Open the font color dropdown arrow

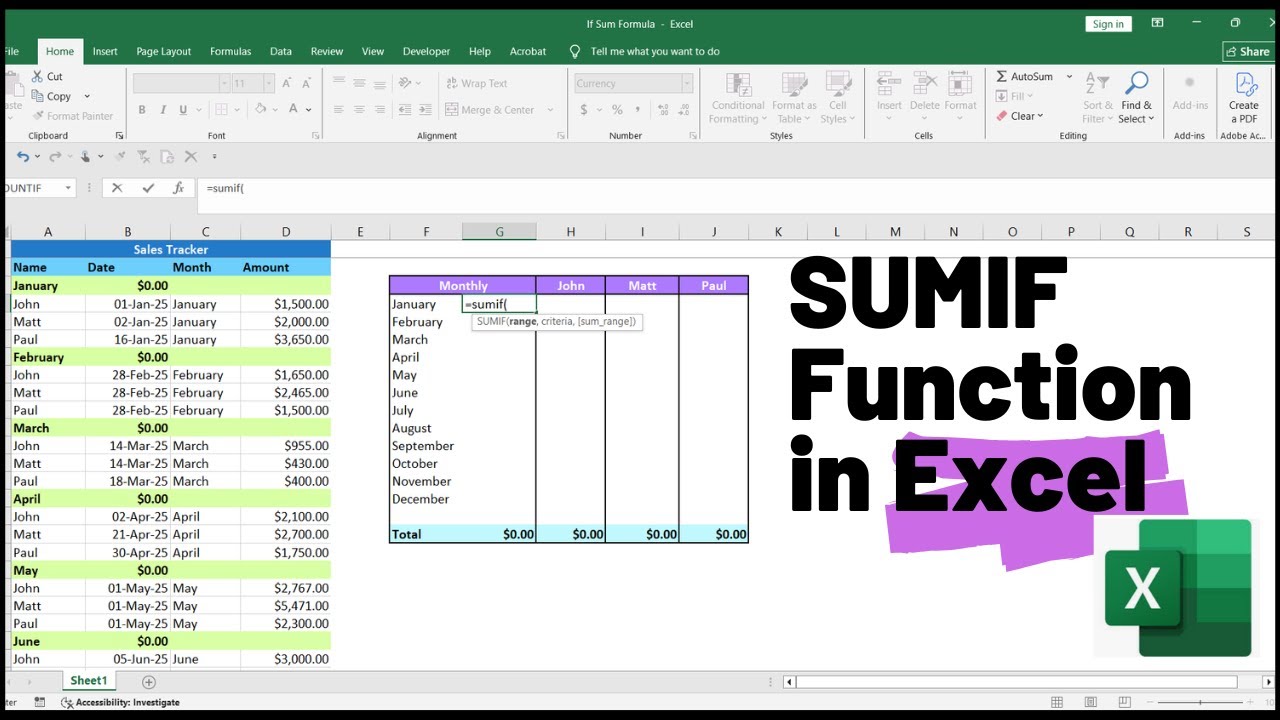[309, 110]
